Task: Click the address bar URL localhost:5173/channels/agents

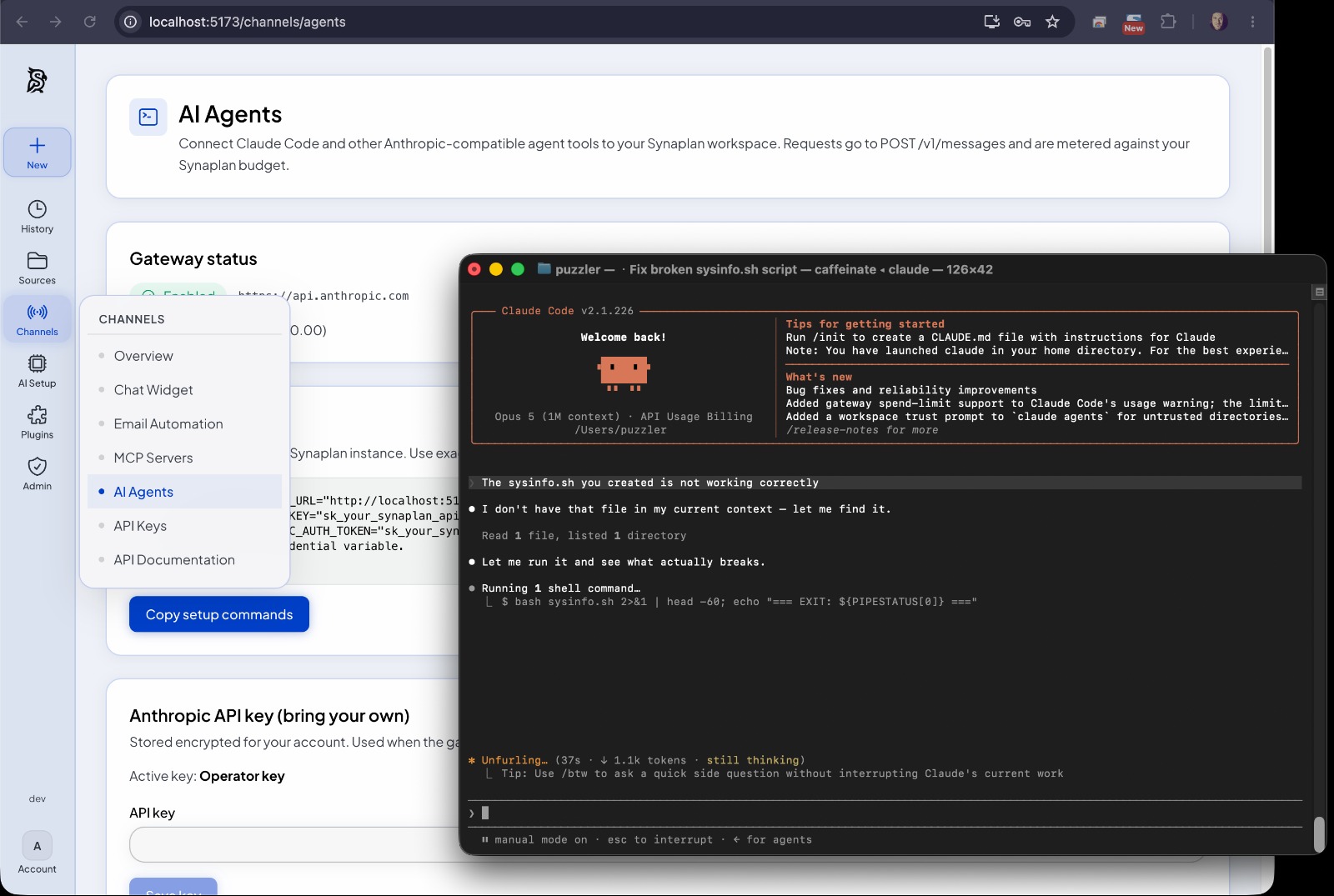Action: click(x=247, y=22)
